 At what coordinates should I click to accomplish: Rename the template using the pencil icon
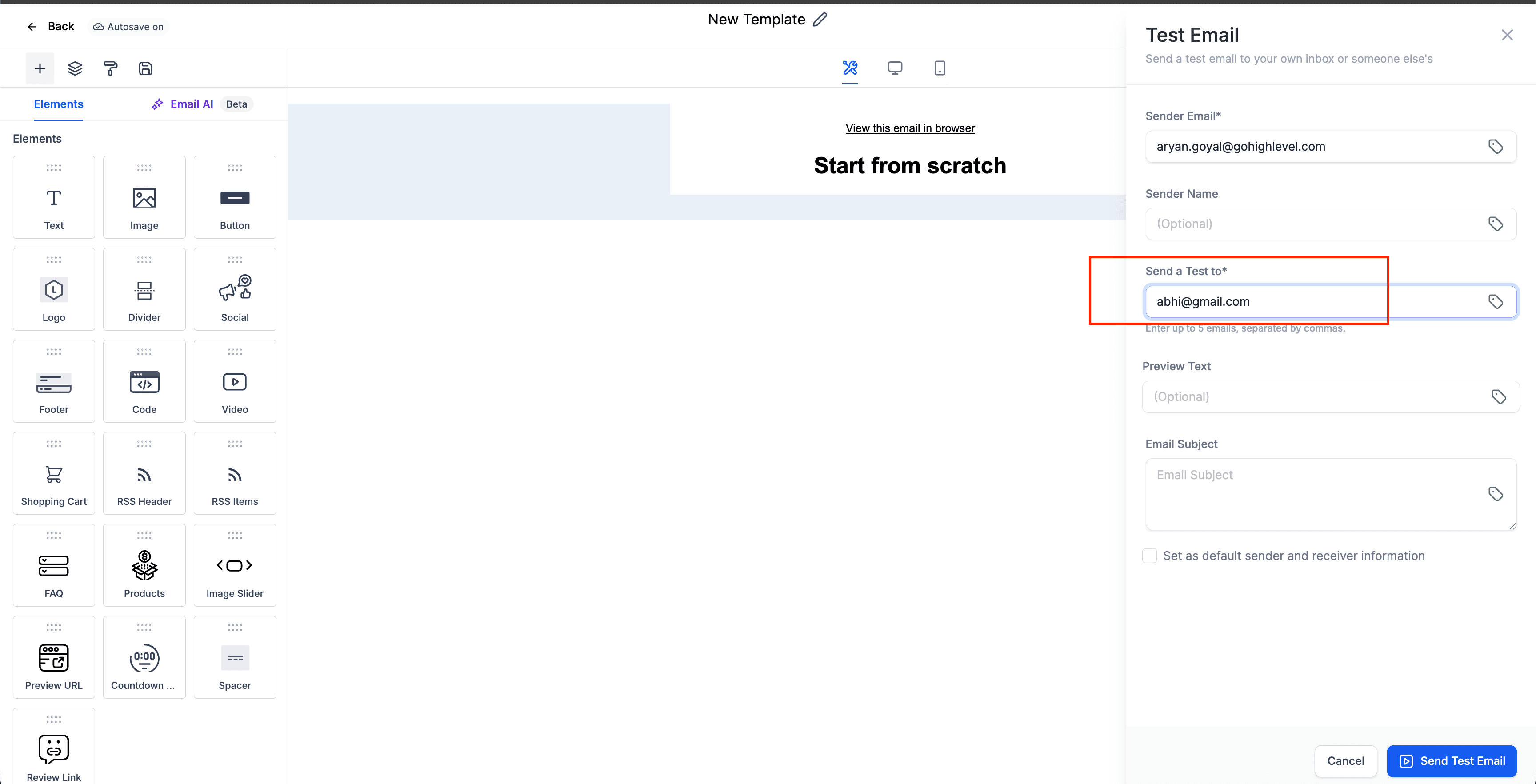point(819,19)
